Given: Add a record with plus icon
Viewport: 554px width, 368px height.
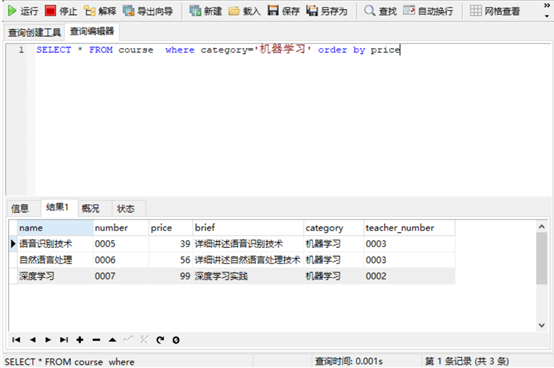Looking at the screenshot, I should click(x=80, y=340).
